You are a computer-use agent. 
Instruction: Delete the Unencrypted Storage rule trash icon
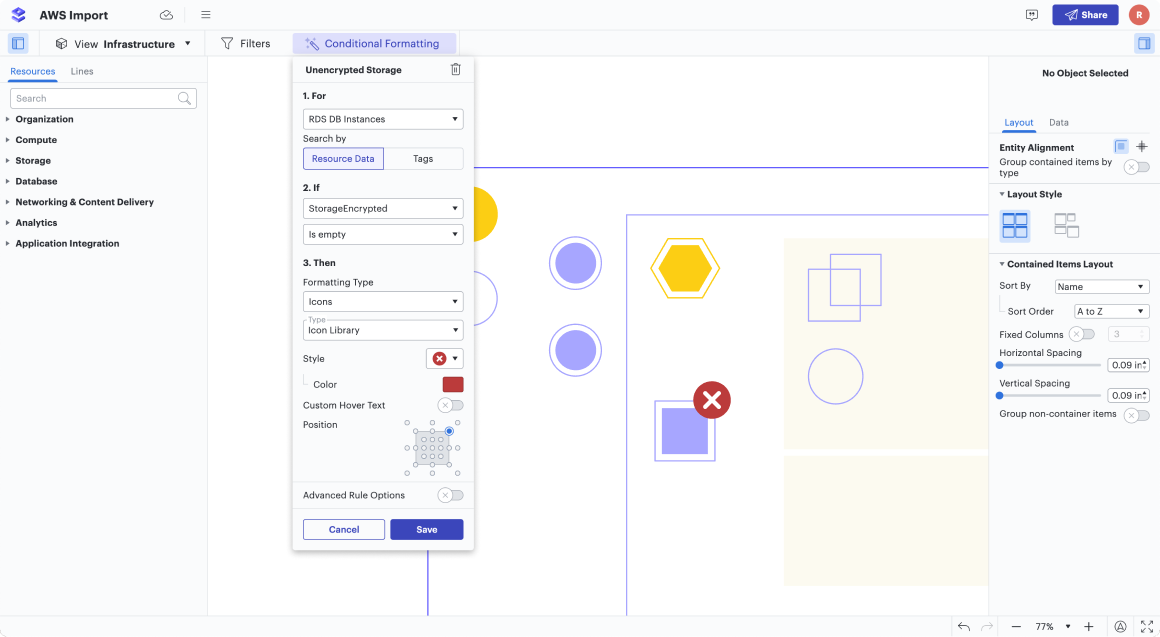pyautogui.click(x=456, y=70)
